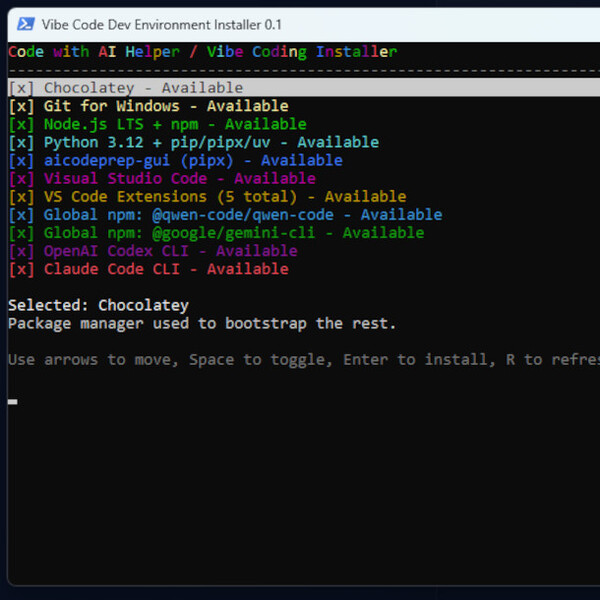
Task: Select the 'Visual Studio Code - Available' text
Action: pyautogui.click(x=180, y=179)
